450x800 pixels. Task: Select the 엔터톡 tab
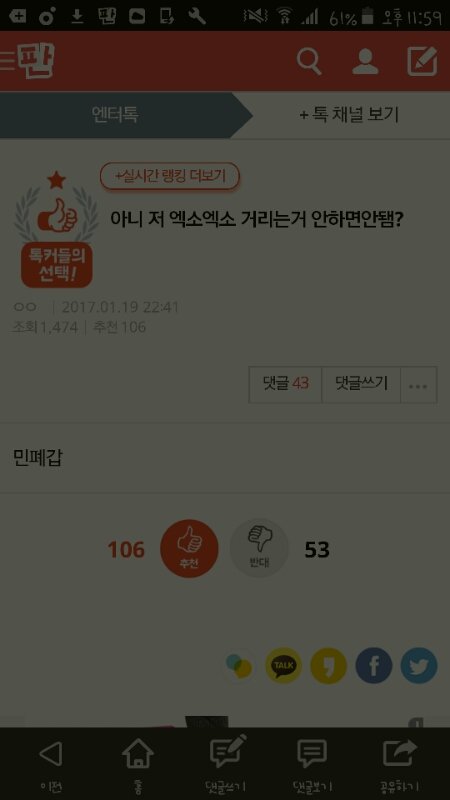pyautogui.click(x=115, y=115)
